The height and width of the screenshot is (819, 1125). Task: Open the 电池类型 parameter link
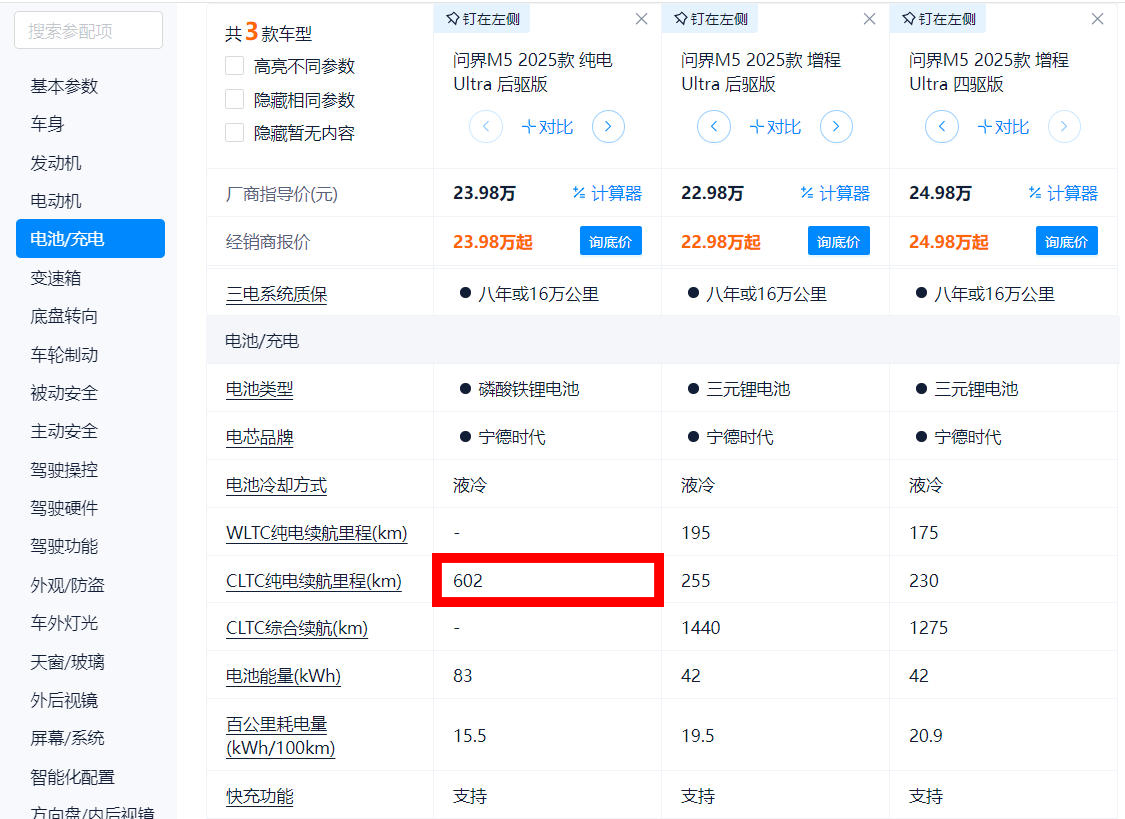tap(260, 389)
